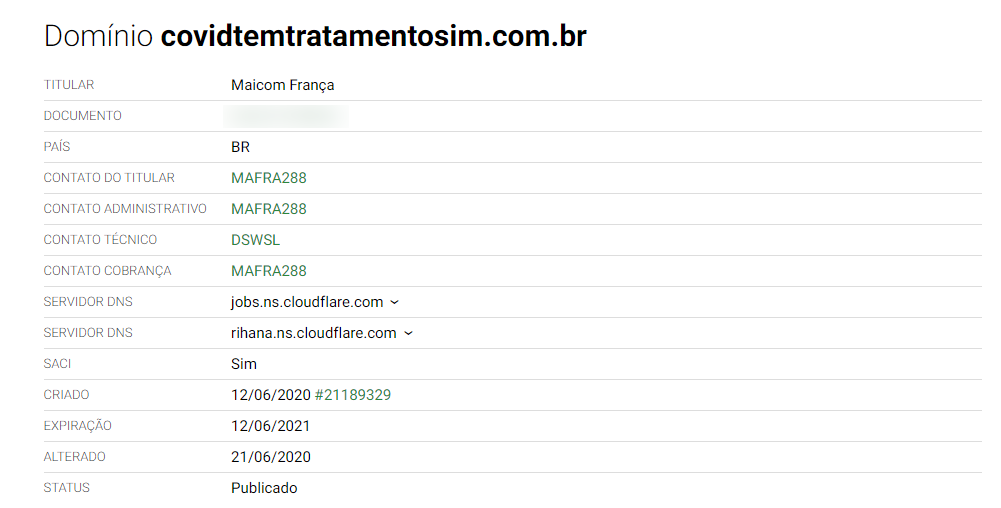Click the domain title covidtemtratamentosim.com.br
This screenshot has height=508, width=1001.
pyautogui.click(x=373, y=36)
